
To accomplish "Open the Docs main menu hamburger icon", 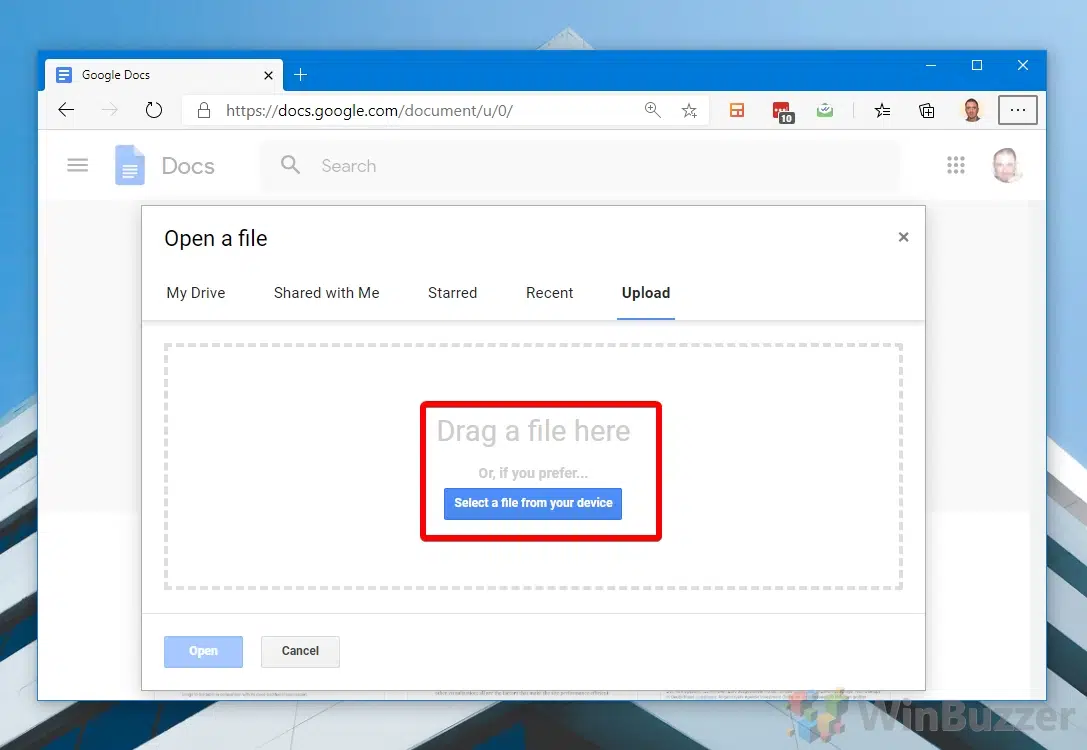I will [x=78, y=165].
